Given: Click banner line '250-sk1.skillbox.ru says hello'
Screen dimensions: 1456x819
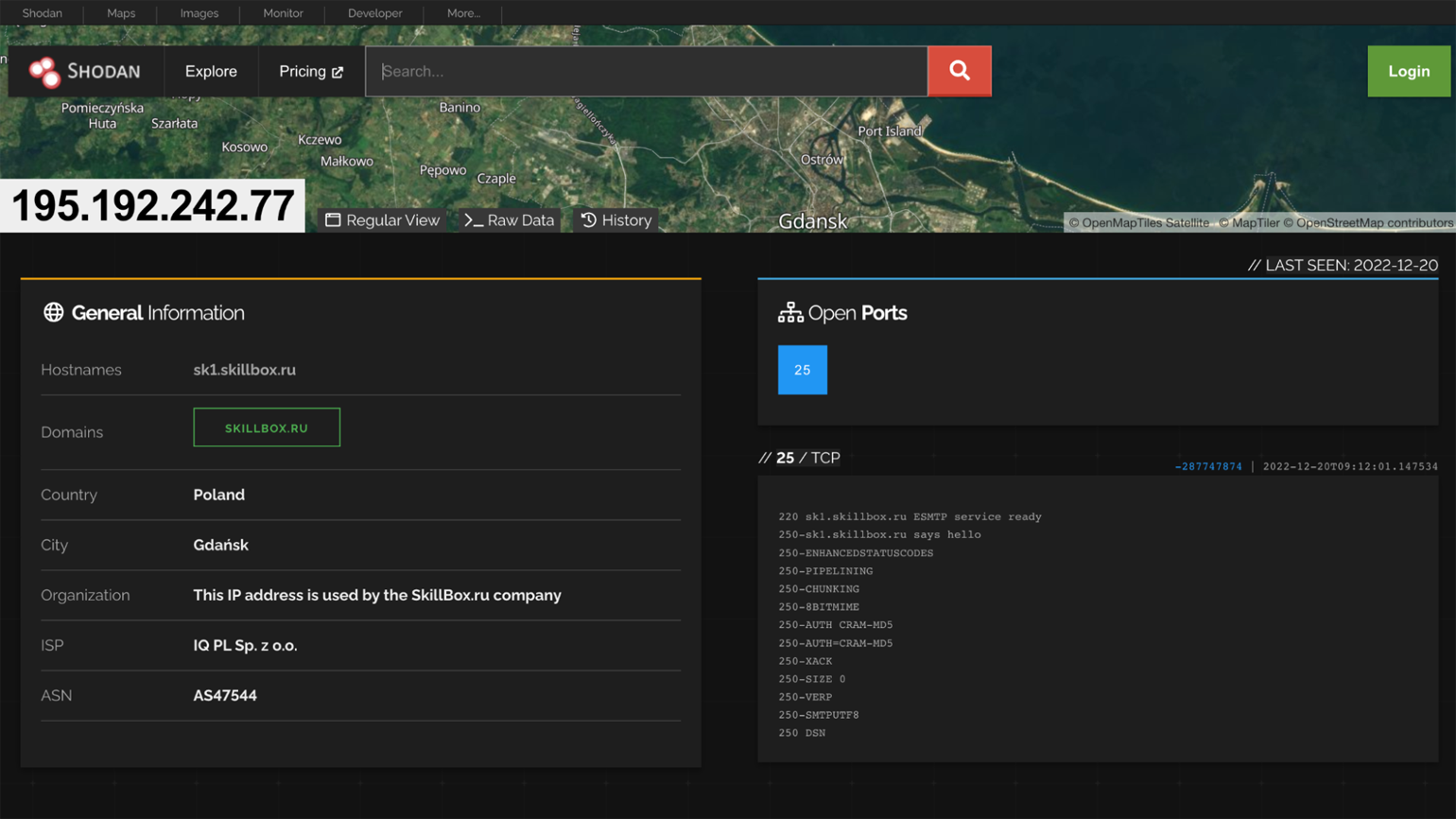Looking at the screenshot, I should [x=879, y=534].
